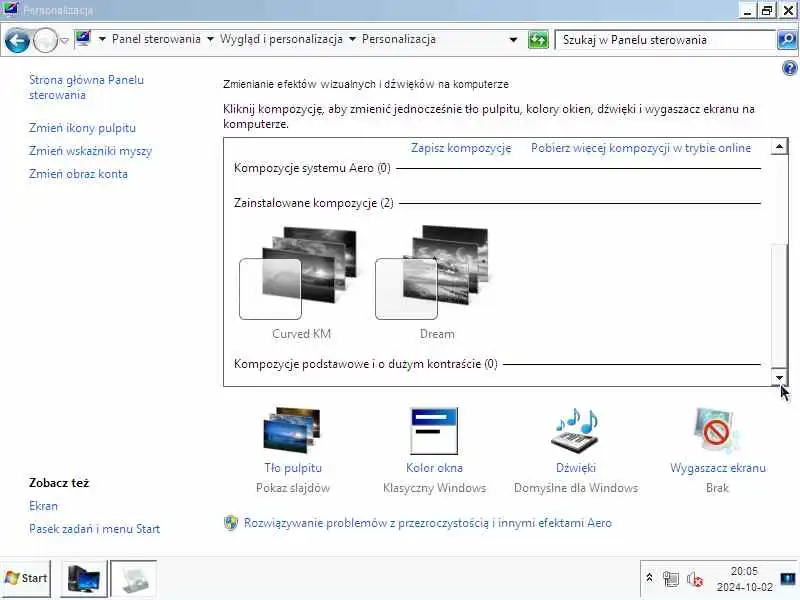The height and width of the screenshot is (600, 800).
Task: Open Wygląd i personalizacja breadcrumb
Action: (x=281, y=39)
